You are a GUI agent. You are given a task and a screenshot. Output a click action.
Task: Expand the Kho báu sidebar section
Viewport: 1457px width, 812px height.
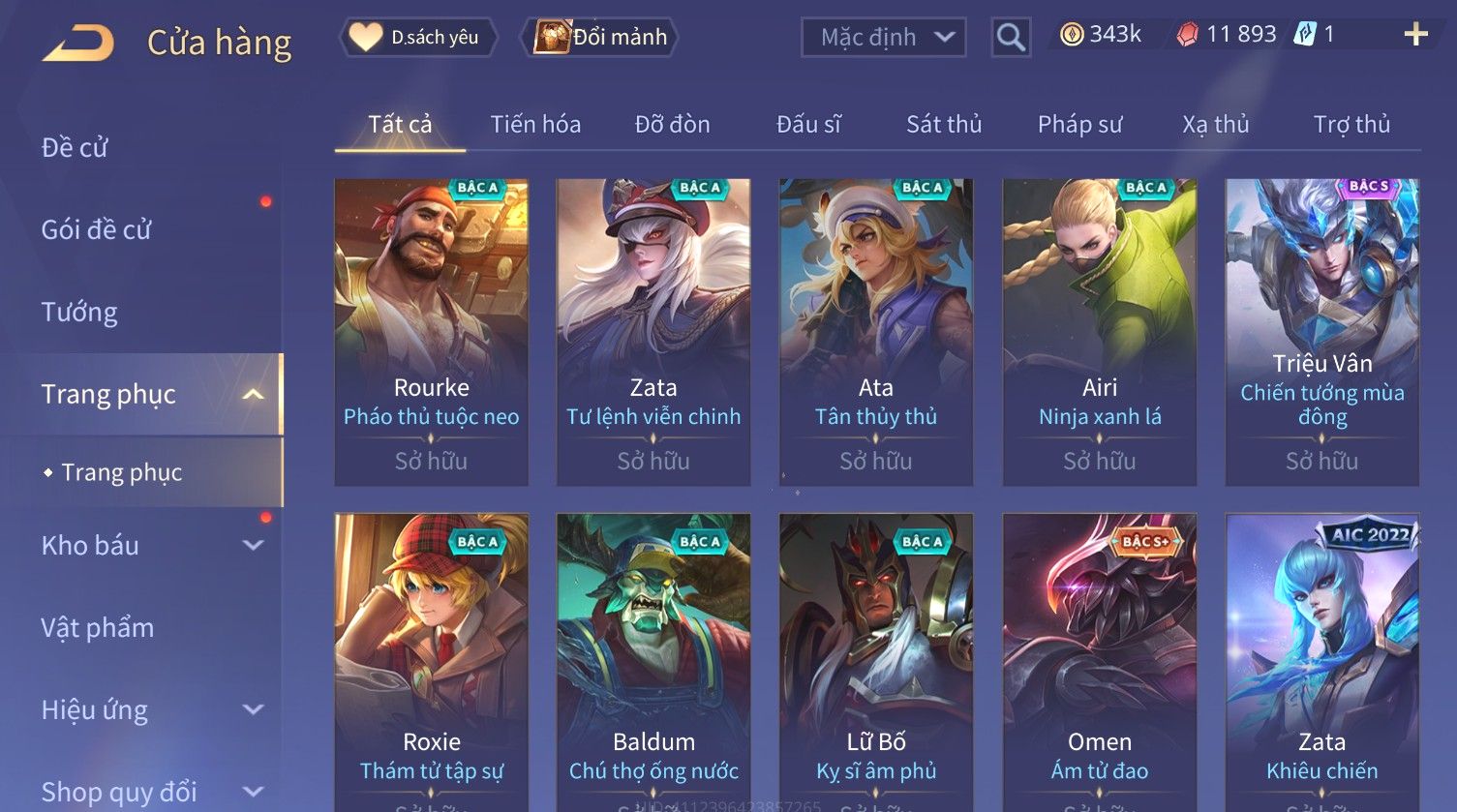pos(253,545)
